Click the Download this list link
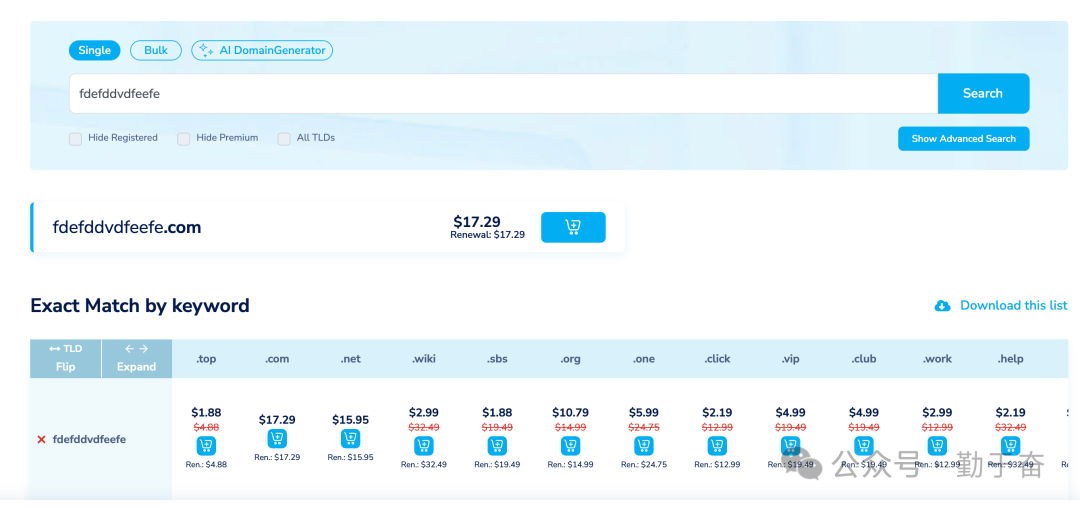 1013,306
